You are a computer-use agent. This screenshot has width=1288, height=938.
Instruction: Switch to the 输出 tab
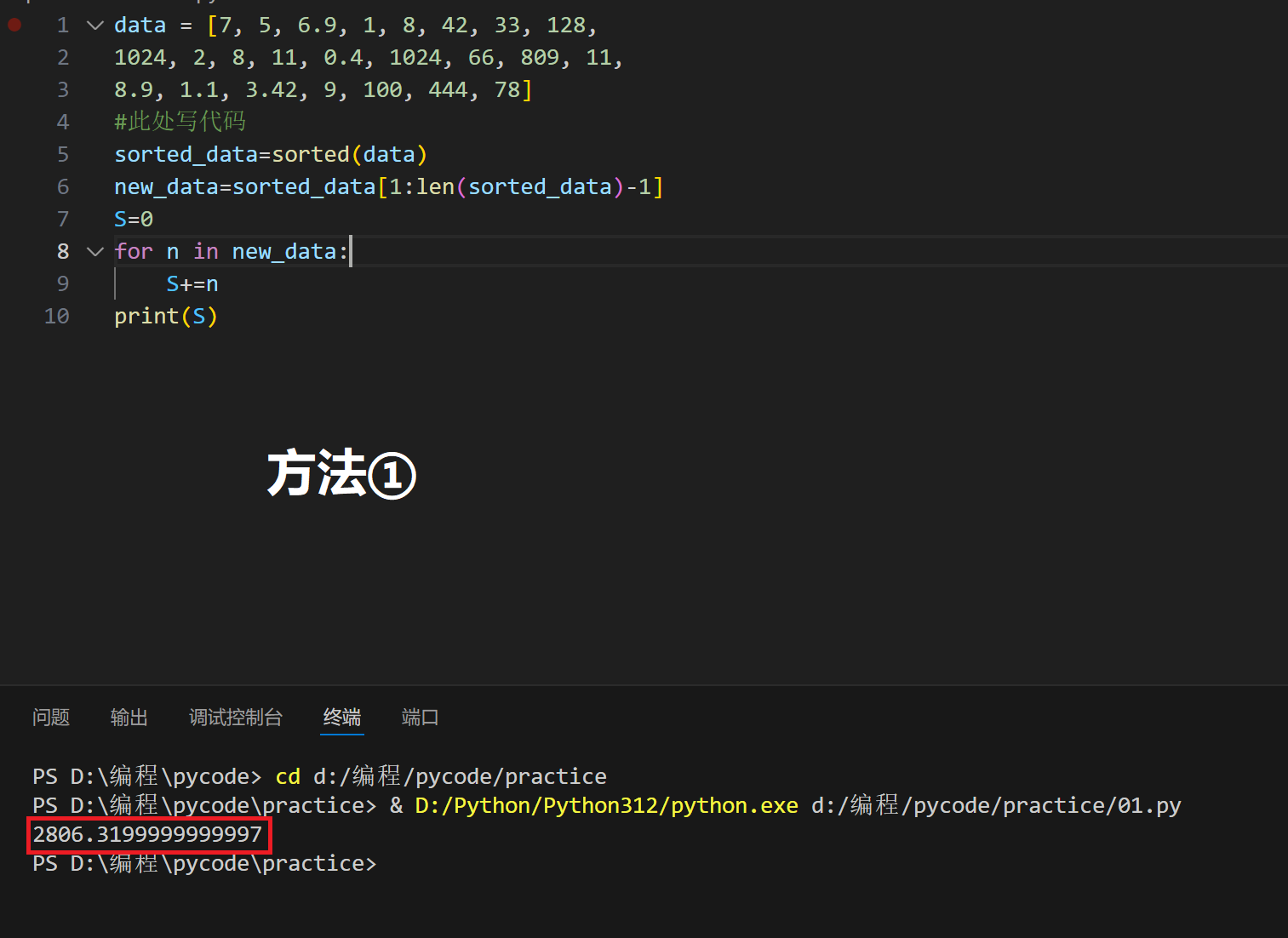click(x=129, y=718)
